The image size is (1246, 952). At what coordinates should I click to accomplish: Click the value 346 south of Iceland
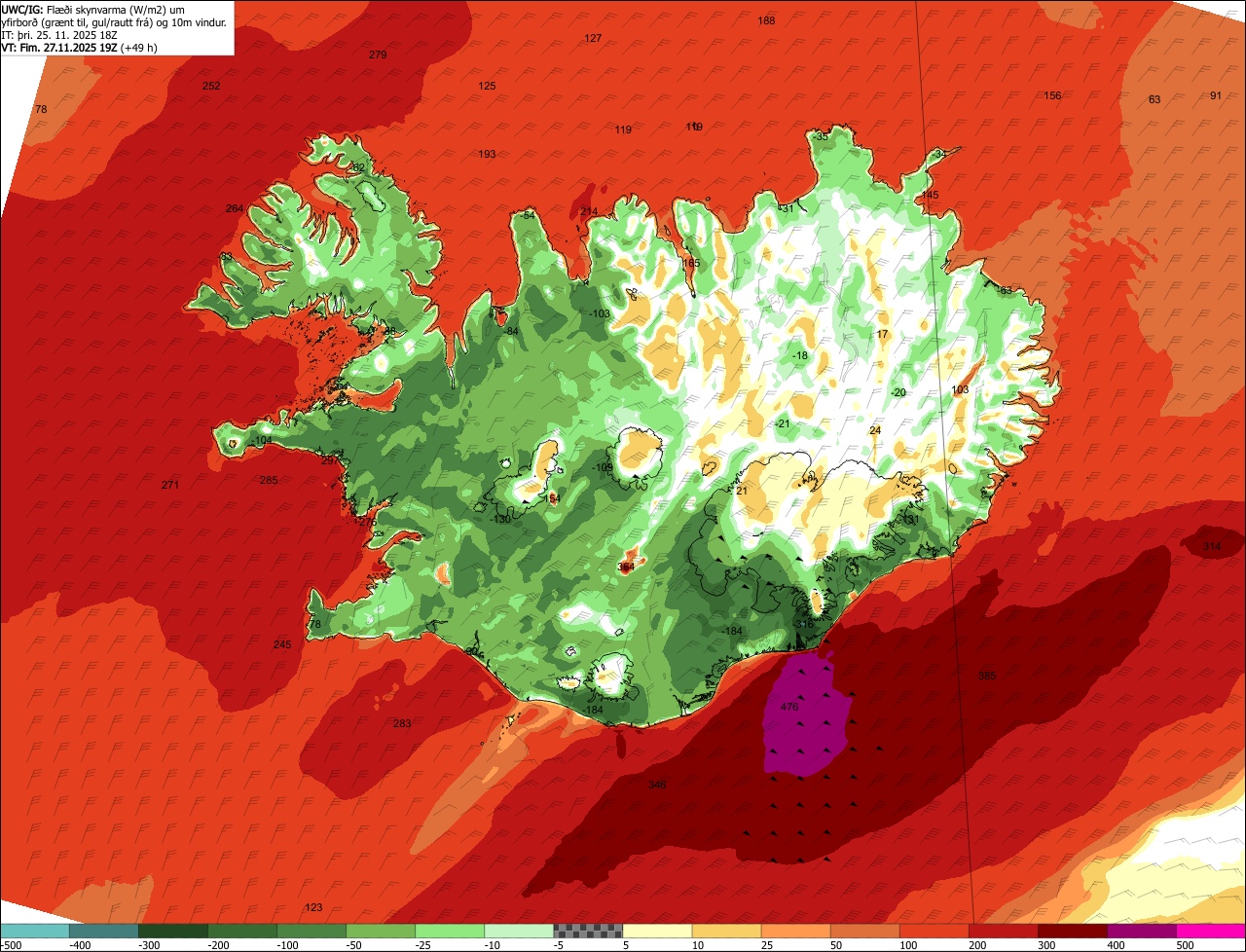657,785
